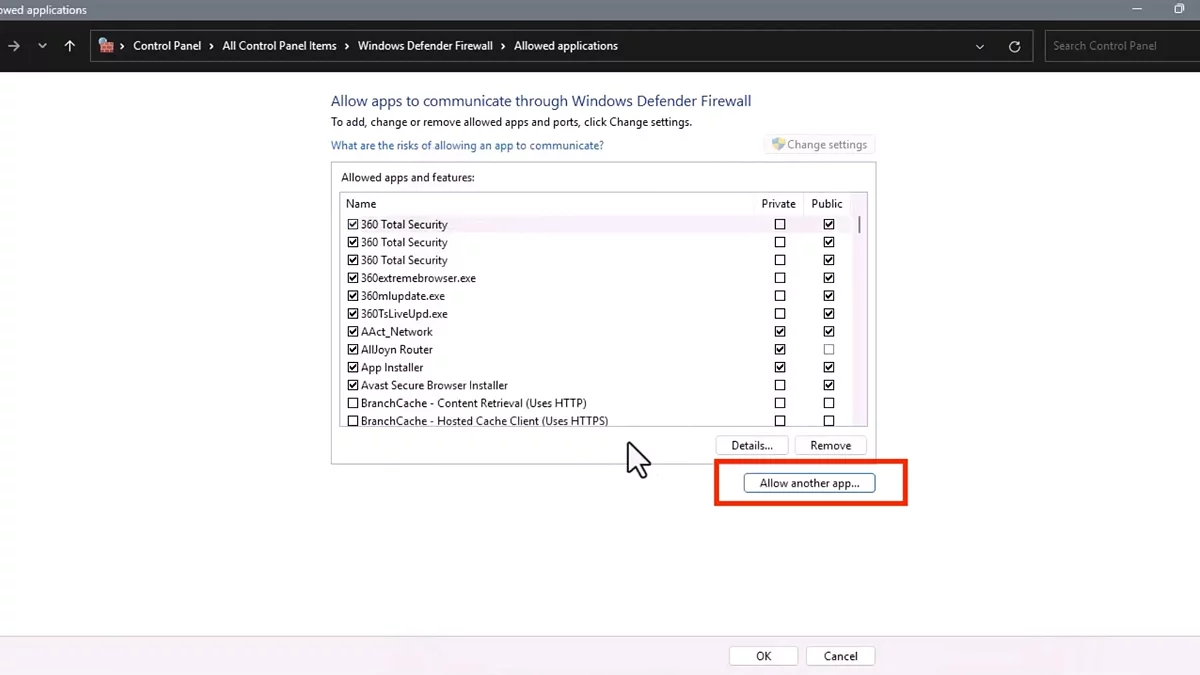The image size is (1200, 675).
Task: Click Allow another app button
Action: point(809,483)
